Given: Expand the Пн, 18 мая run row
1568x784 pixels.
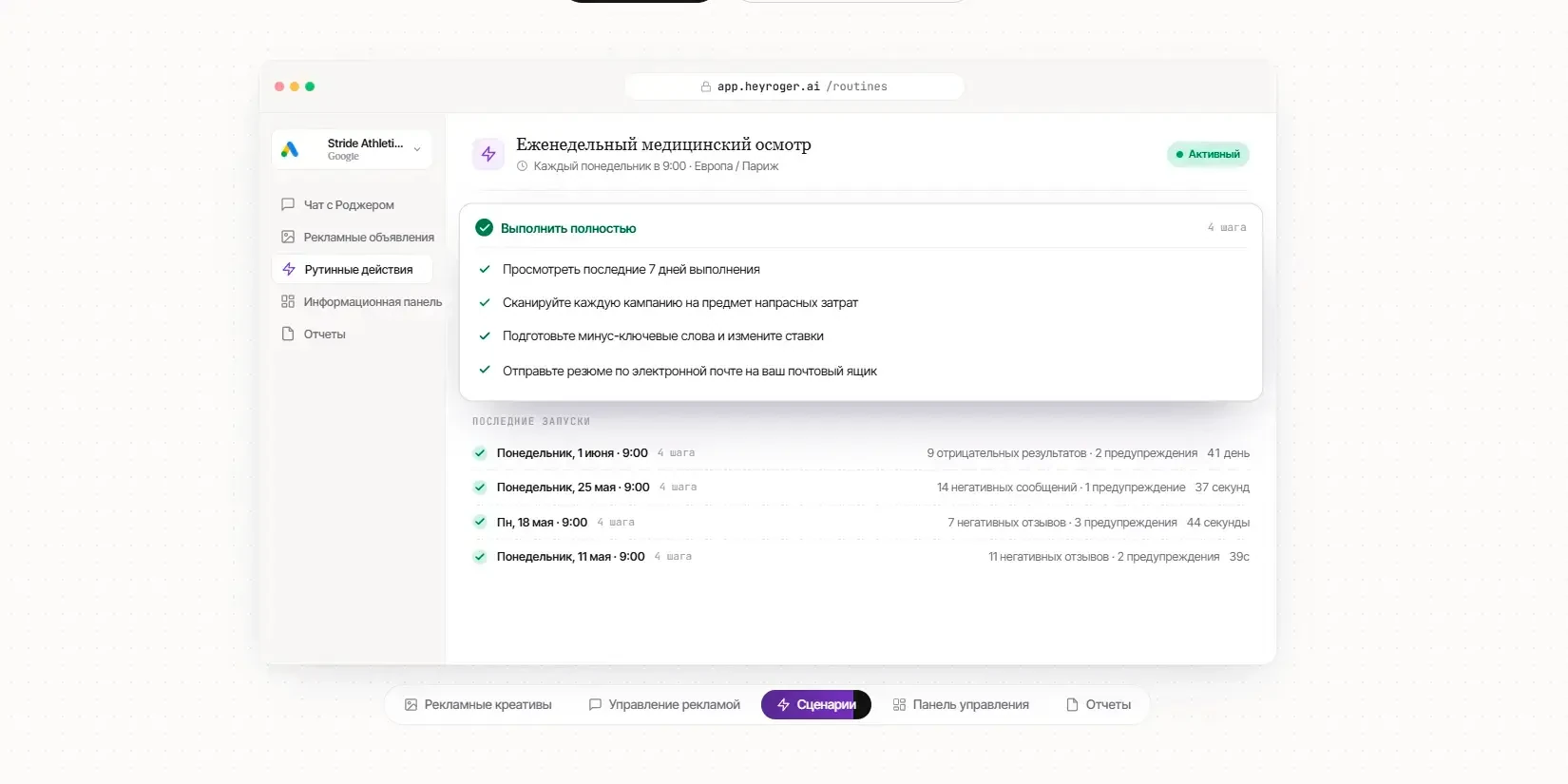Looking at the screenshot, I should [x=861, y=522].
